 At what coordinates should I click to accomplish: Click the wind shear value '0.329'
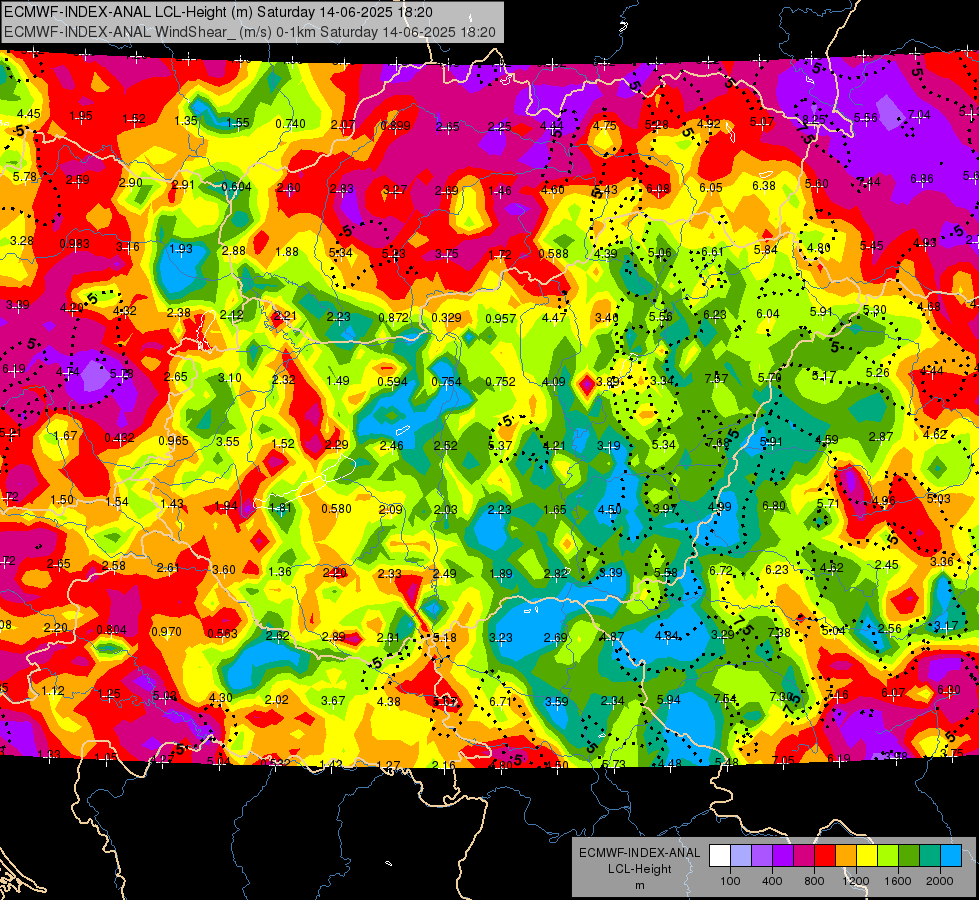[446, 318]
